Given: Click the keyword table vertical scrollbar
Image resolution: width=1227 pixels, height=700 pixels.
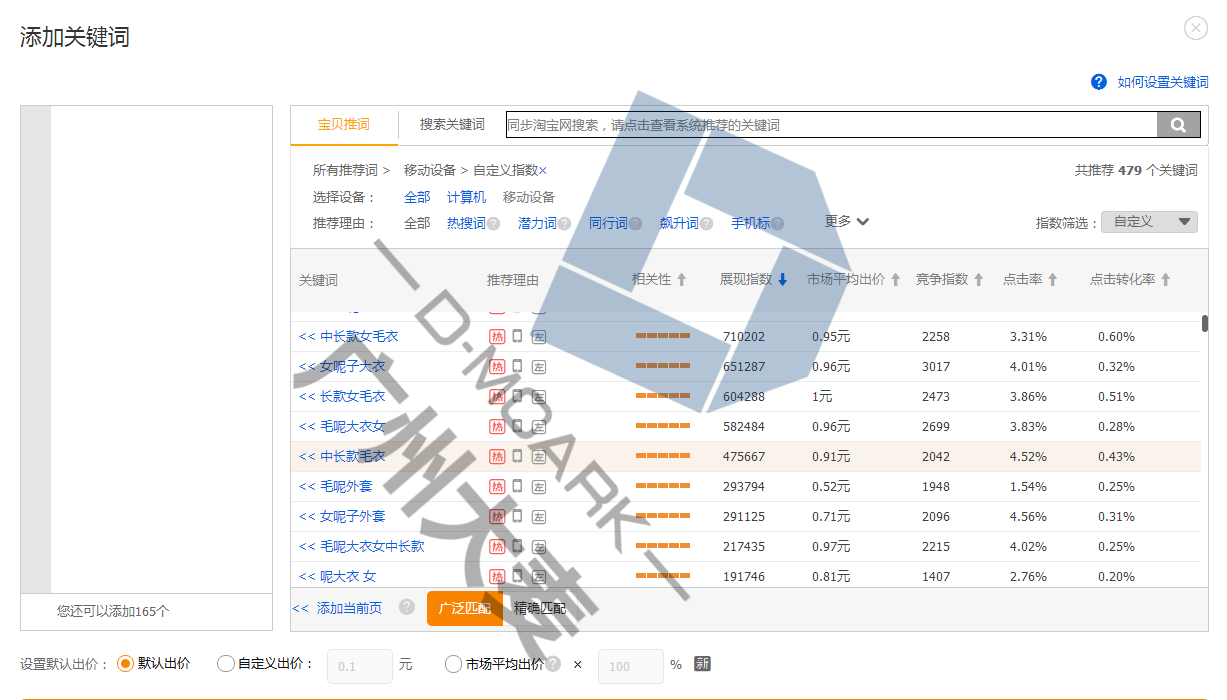Looking at the screenshot, I should pyautogui.click(x=1205, y=324).
